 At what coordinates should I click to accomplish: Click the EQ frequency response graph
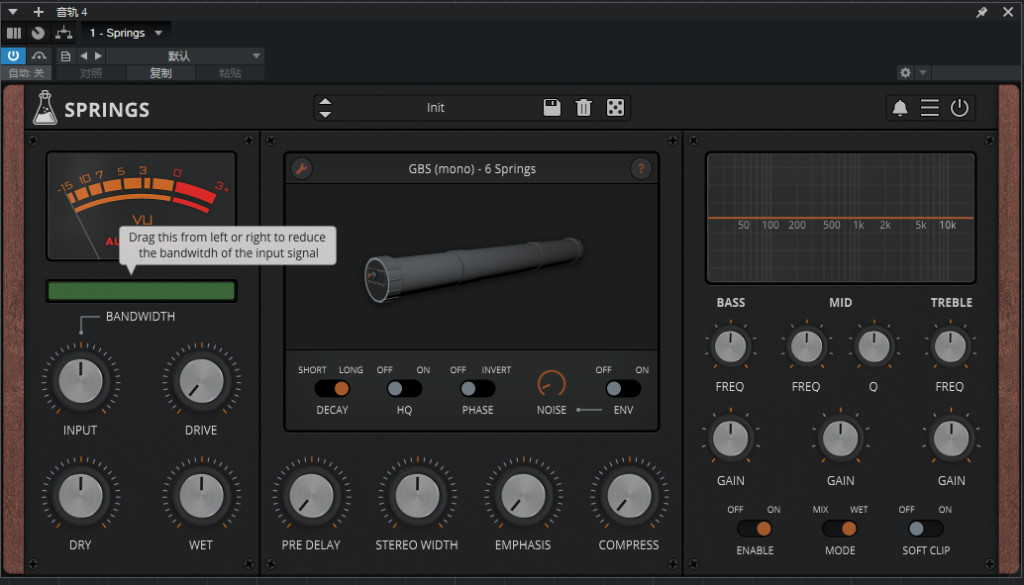click(x=840, y=217)
